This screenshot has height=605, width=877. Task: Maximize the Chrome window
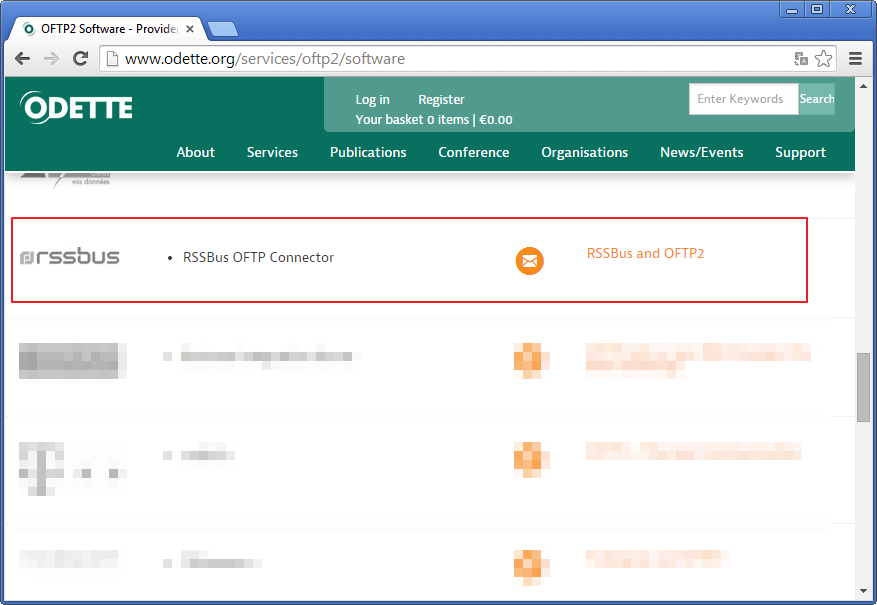tap(817, 10)
